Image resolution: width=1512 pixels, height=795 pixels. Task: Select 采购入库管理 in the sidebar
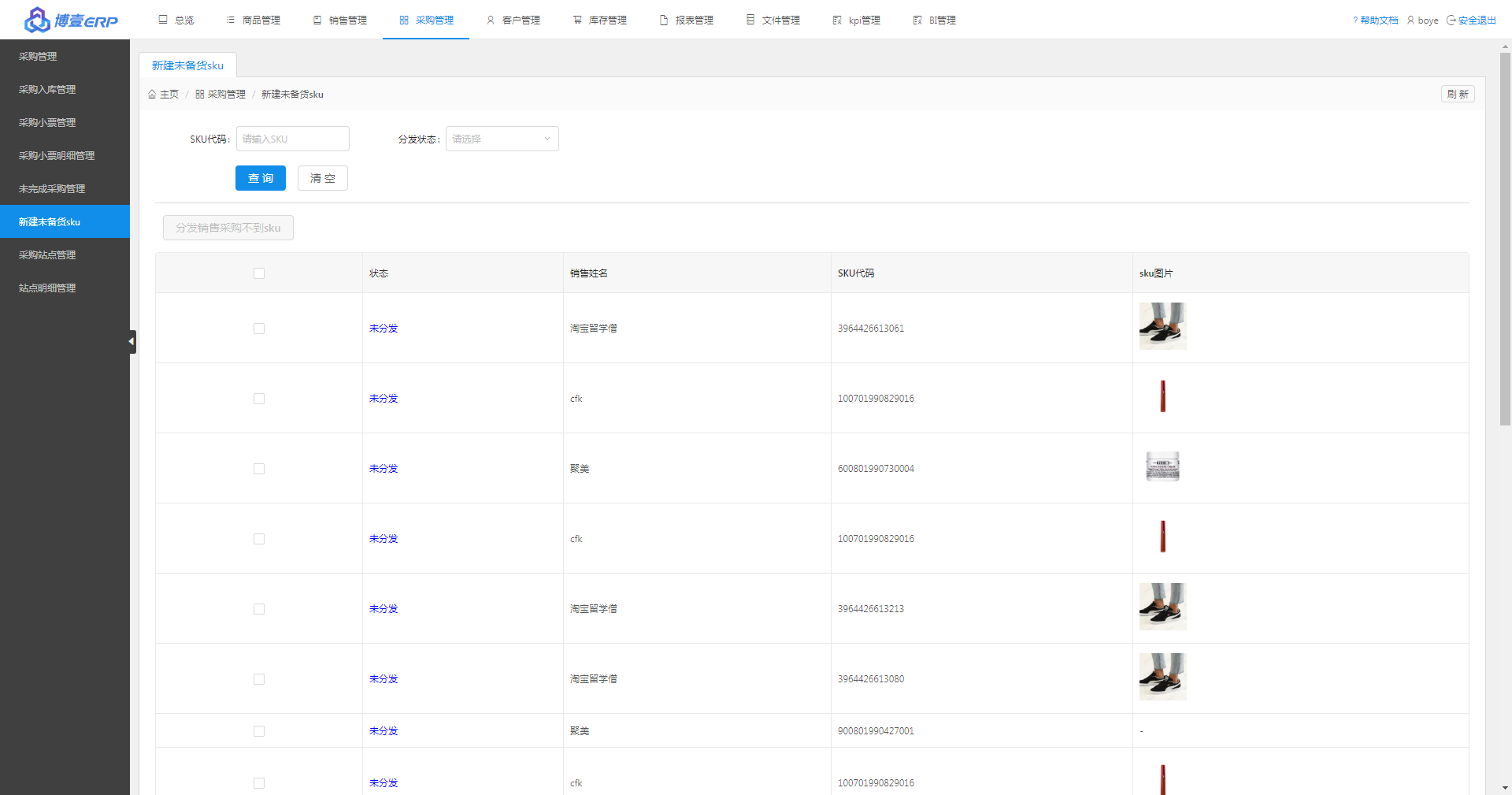65,90
